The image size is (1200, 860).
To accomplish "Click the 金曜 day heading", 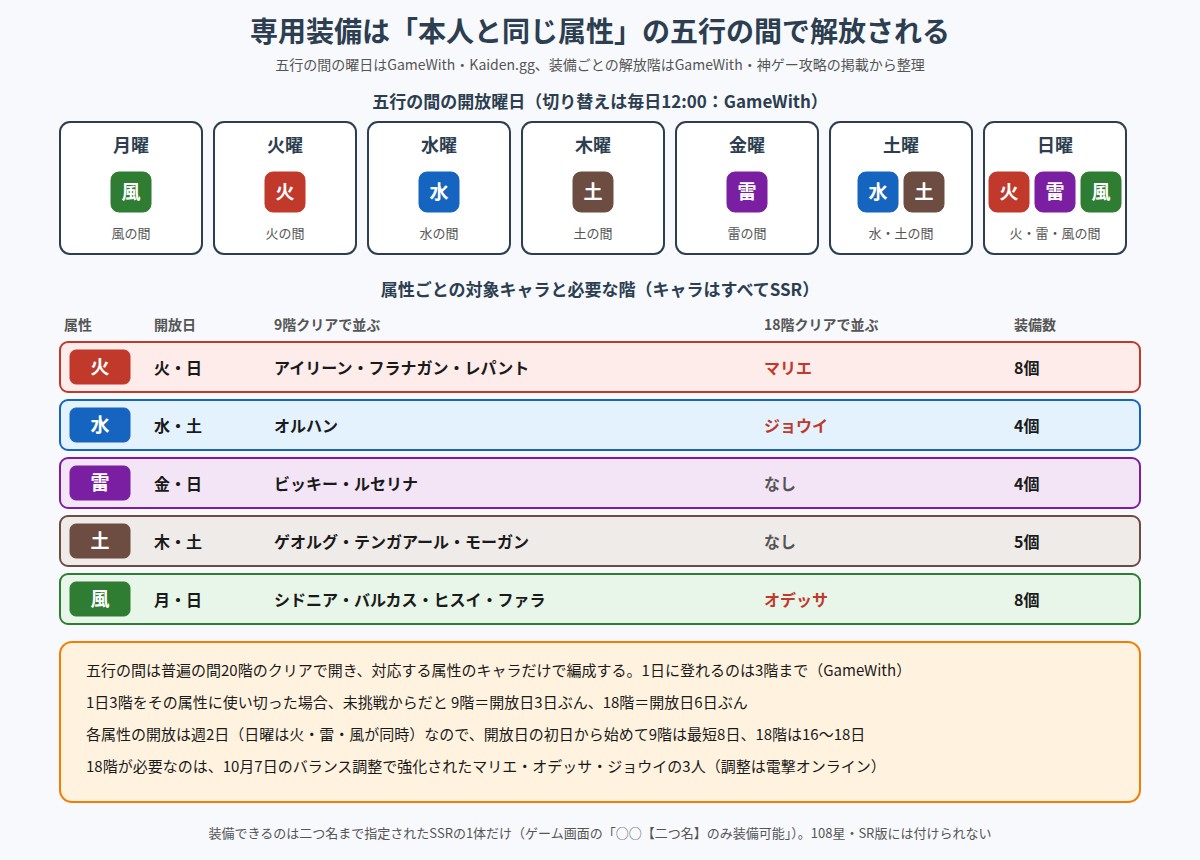I will [747, 146].
